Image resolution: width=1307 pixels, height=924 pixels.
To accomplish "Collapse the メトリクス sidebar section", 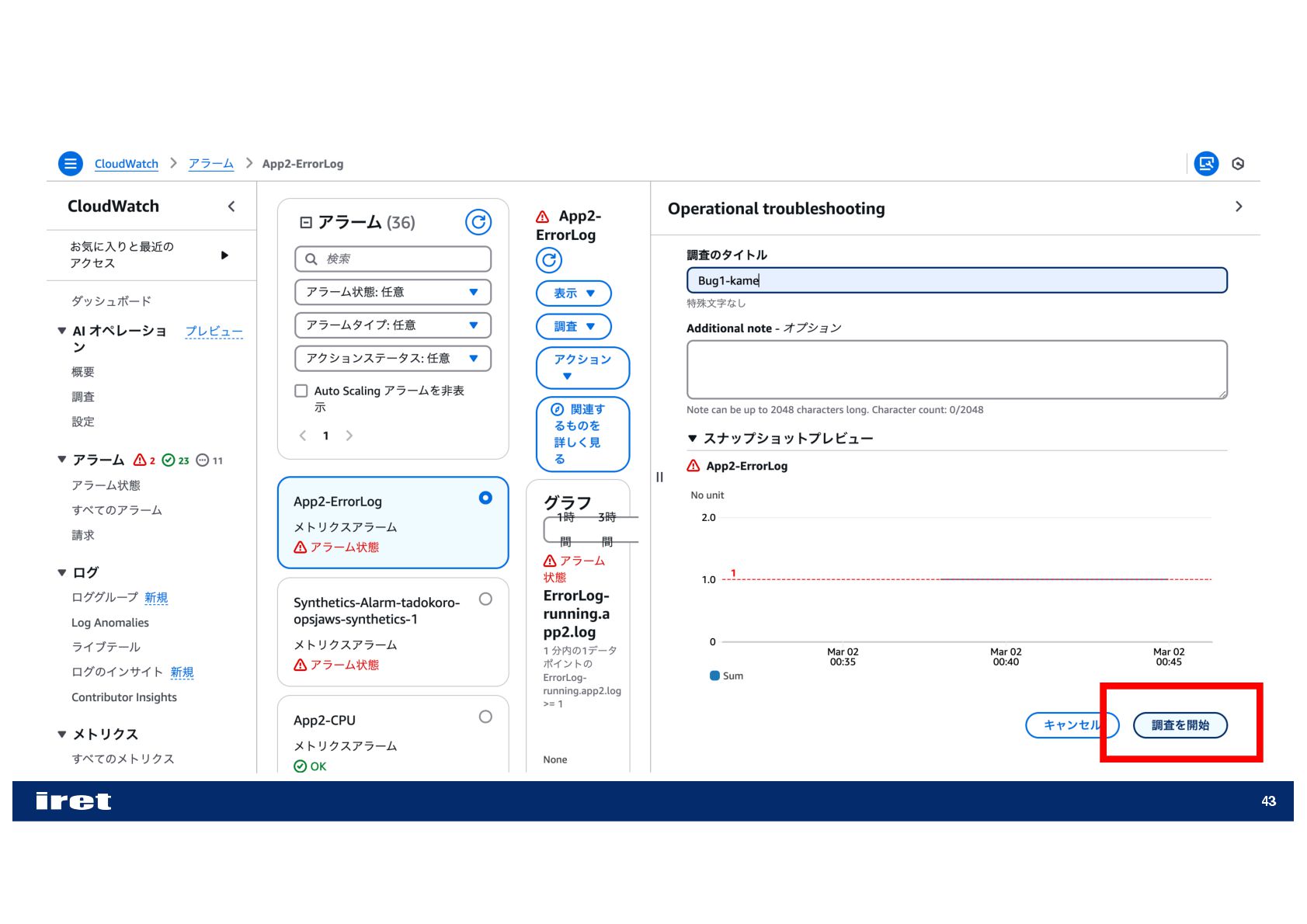I will click(62, 735).
